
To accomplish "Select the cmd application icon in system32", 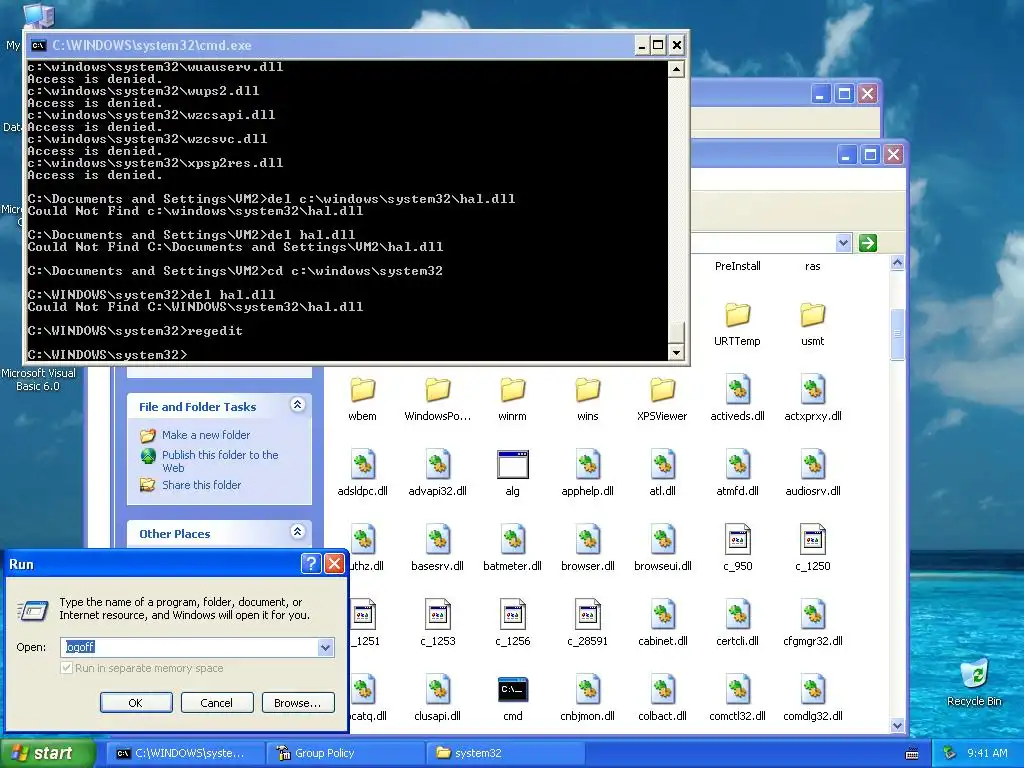I will coord(513,690).
